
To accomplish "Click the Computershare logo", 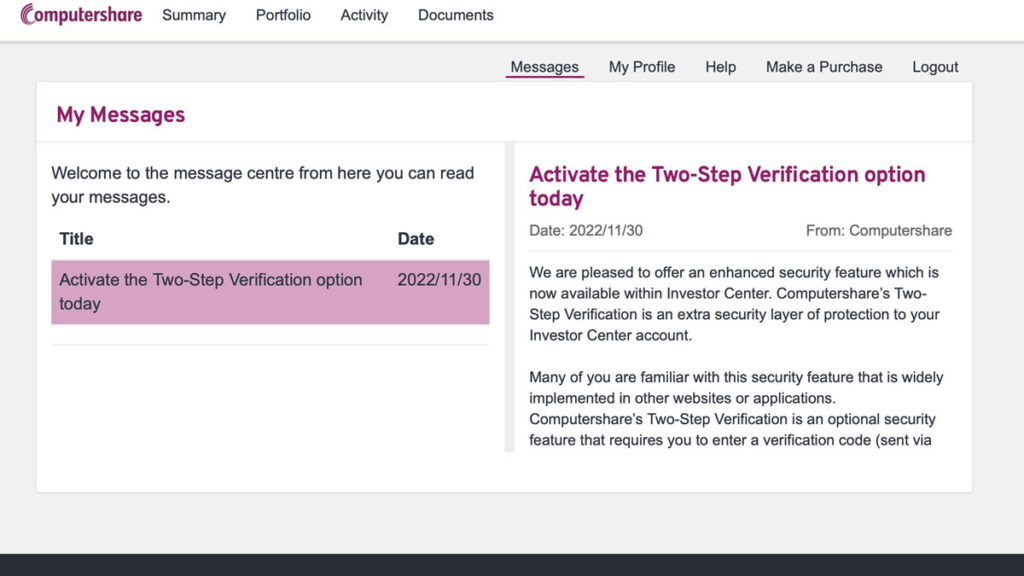I will tap(81, 14).
